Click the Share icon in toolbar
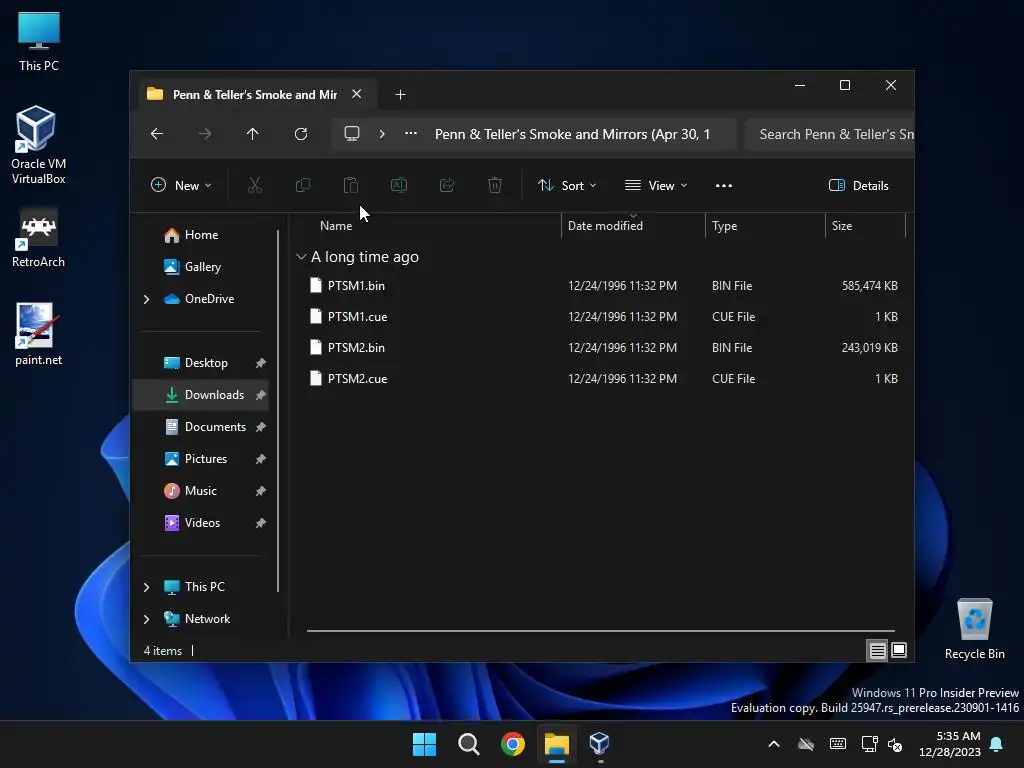This screenshot has width=1024, height=768. pos(447,185)
